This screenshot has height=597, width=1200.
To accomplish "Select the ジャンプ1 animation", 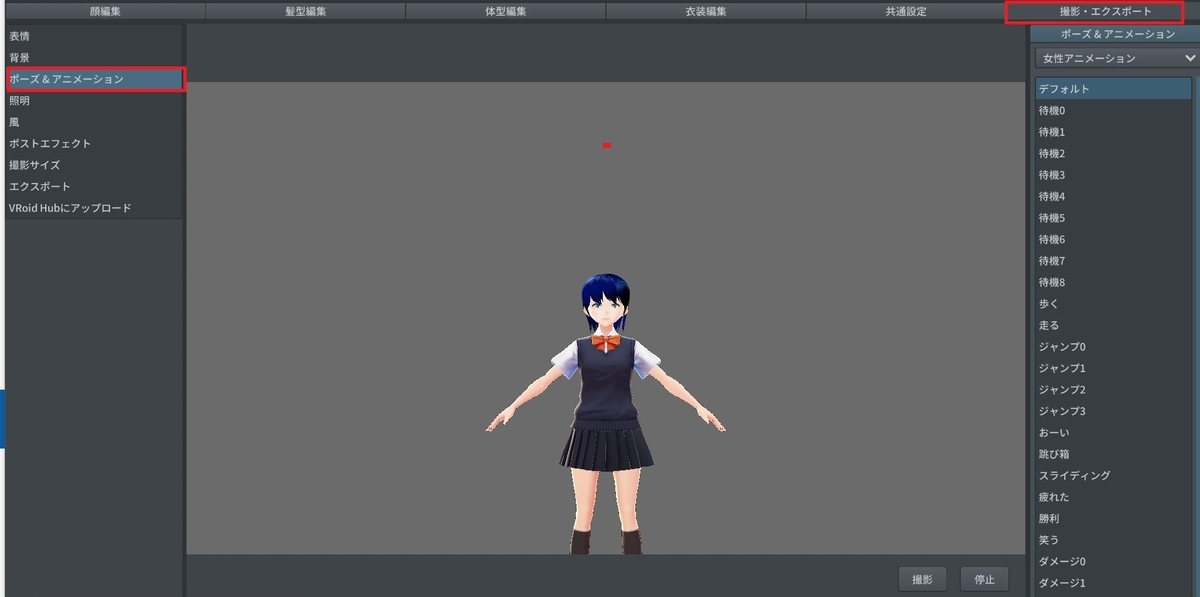I will click(1115, 369).
